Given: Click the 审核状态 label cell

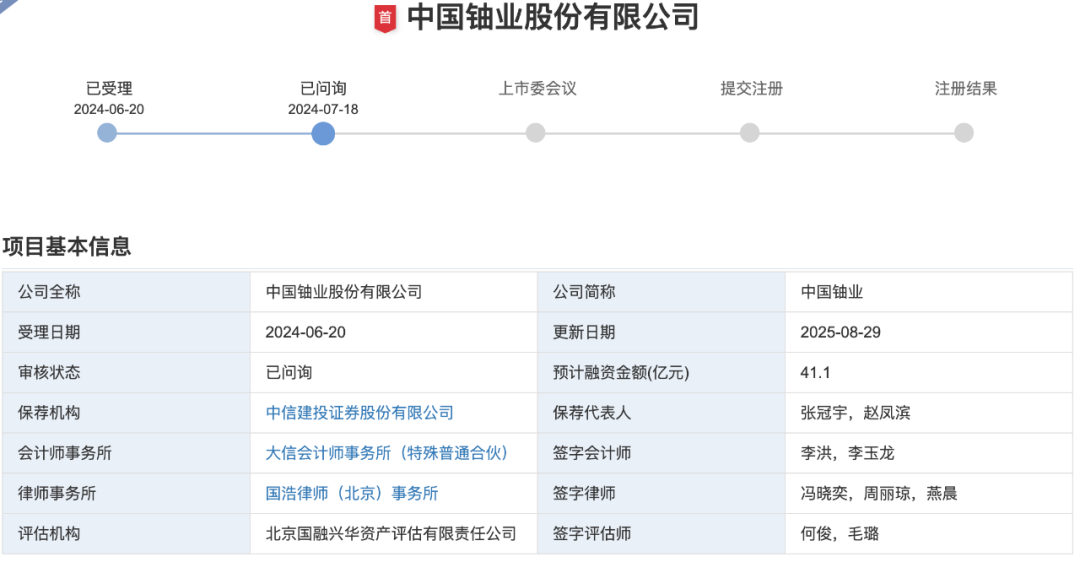Looking at the screenshot, I should [x=126, y=373].
